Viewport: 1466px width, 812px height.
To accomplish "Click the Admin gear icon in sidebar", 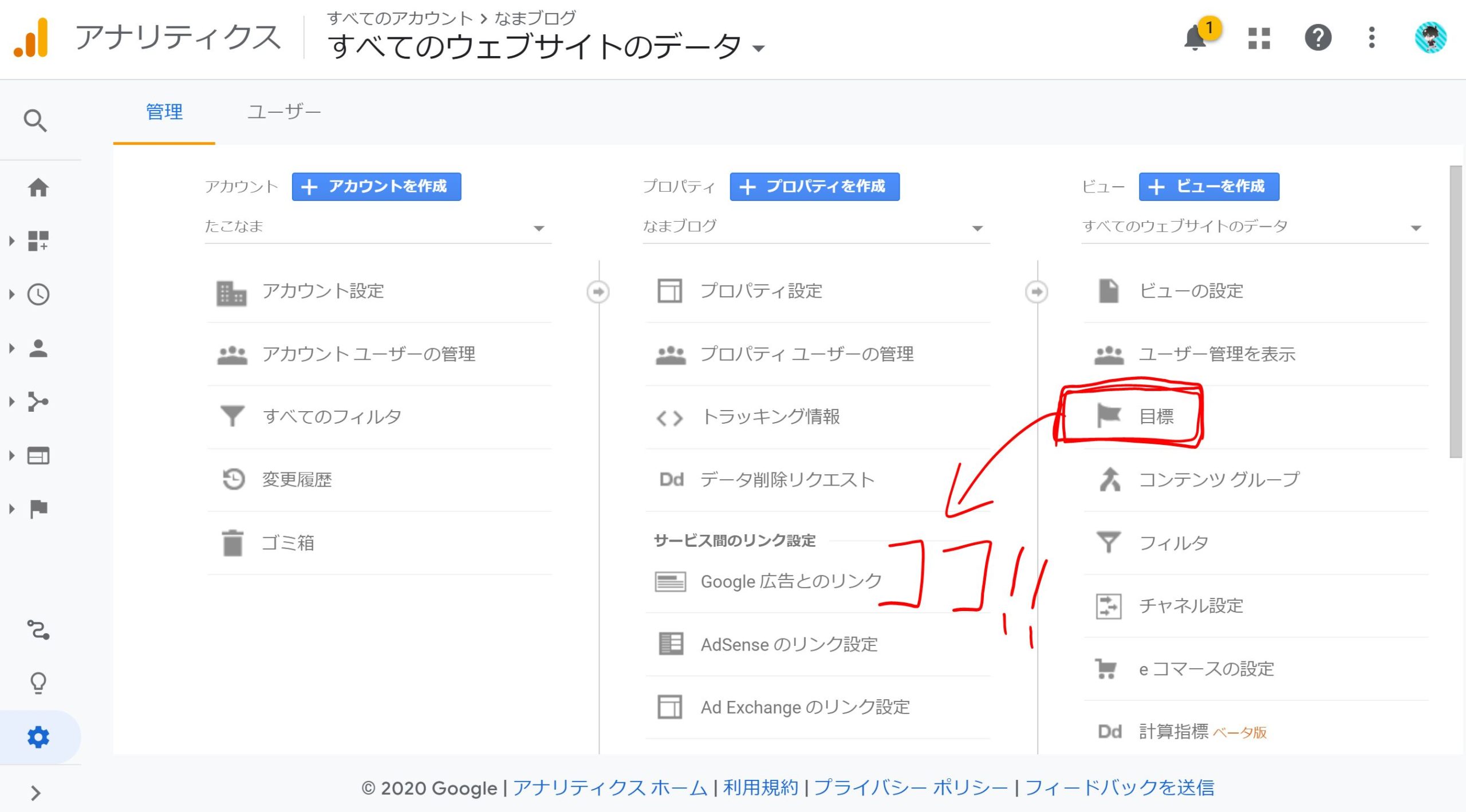I will coord(38,737).
